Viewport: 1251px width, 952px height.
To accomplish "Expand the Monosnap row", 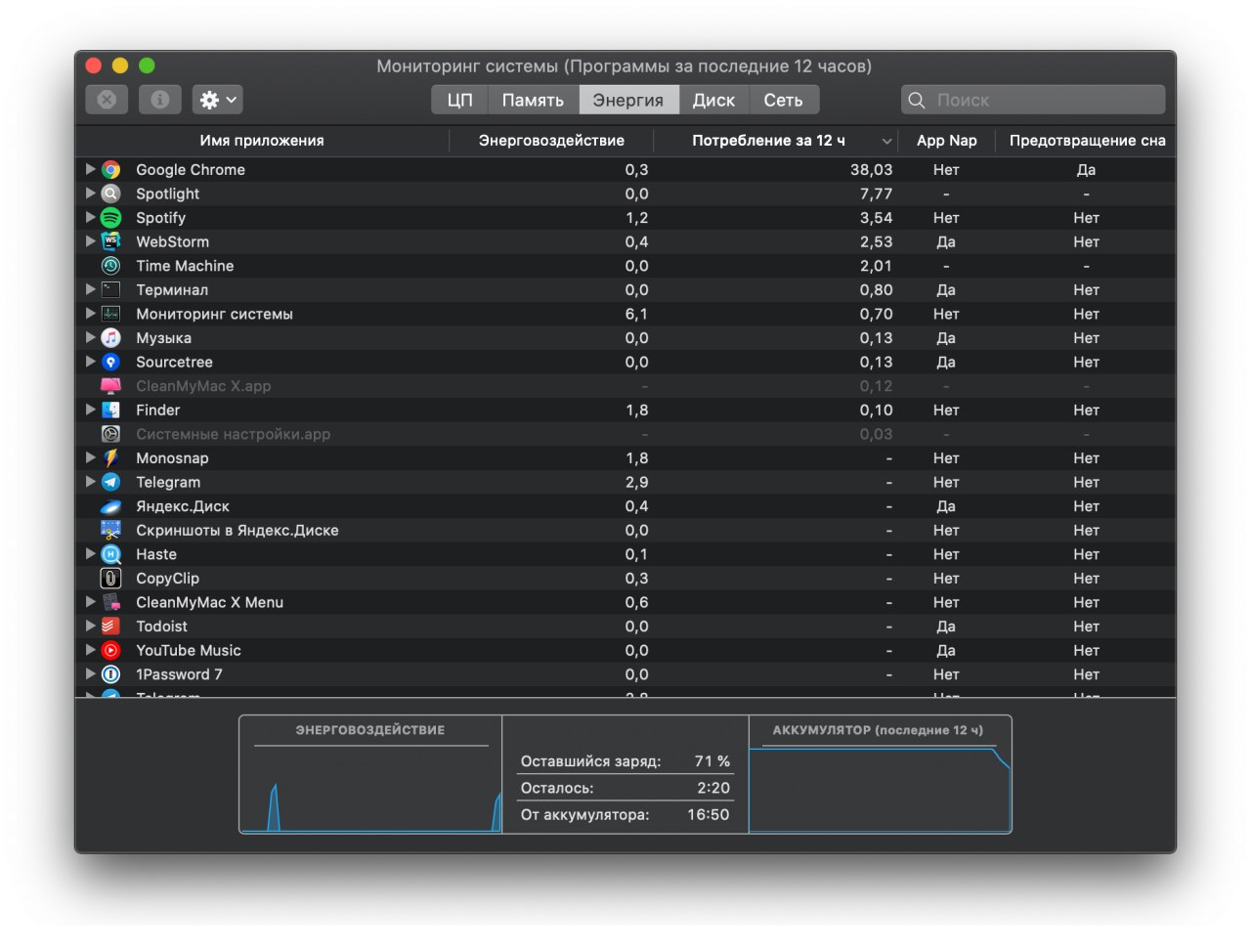I will (x=91, y=457).
